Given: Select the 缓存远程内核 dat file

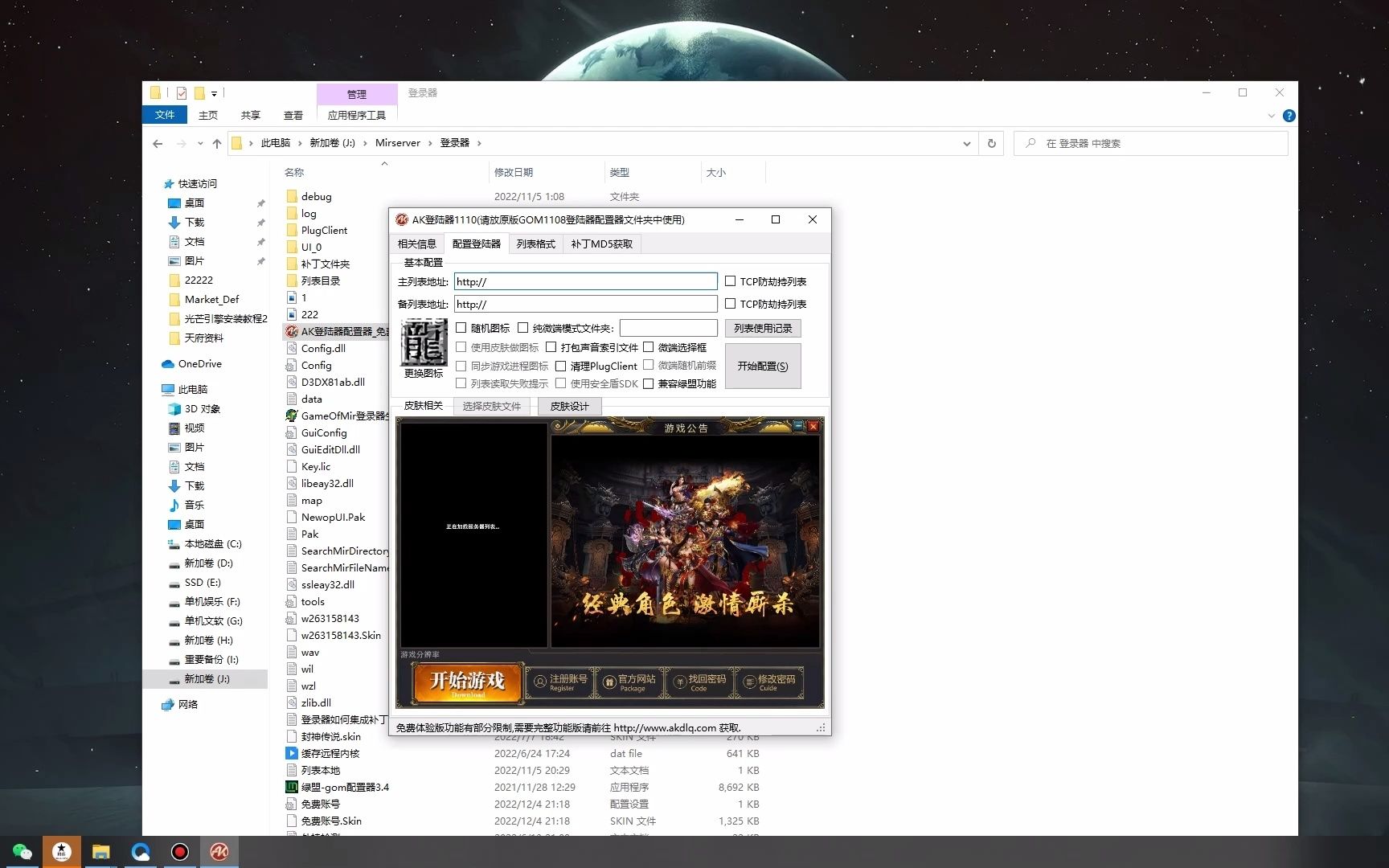Looking at the screenshot, I should tap(330, 753).
